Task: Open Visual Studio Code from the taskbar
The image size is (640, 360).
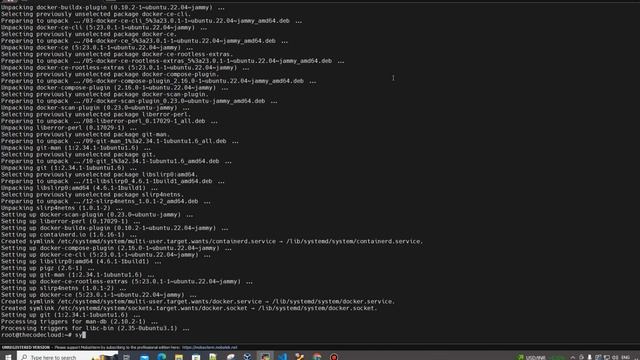Action: (283, 357)
